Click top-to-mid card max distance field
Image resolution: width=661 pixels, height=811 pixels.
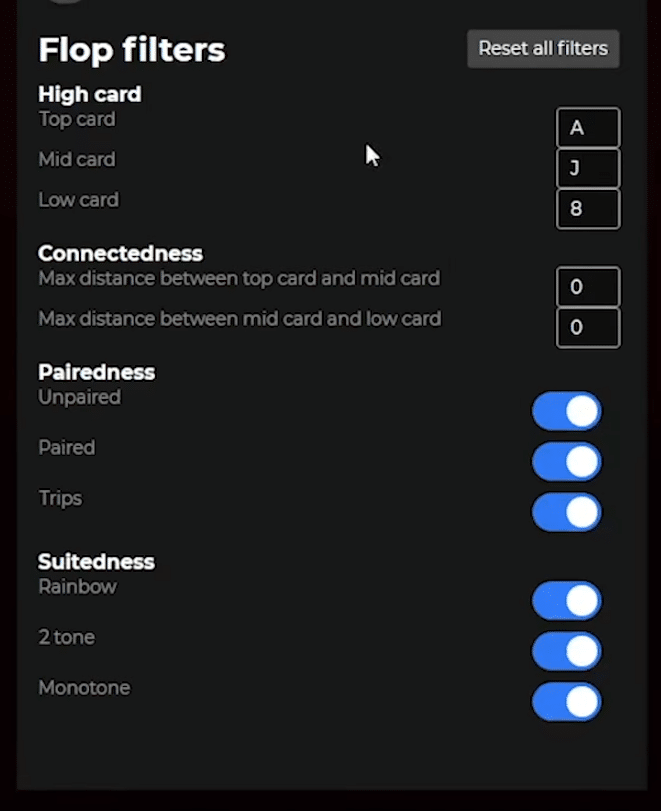(x=587, y=287)
